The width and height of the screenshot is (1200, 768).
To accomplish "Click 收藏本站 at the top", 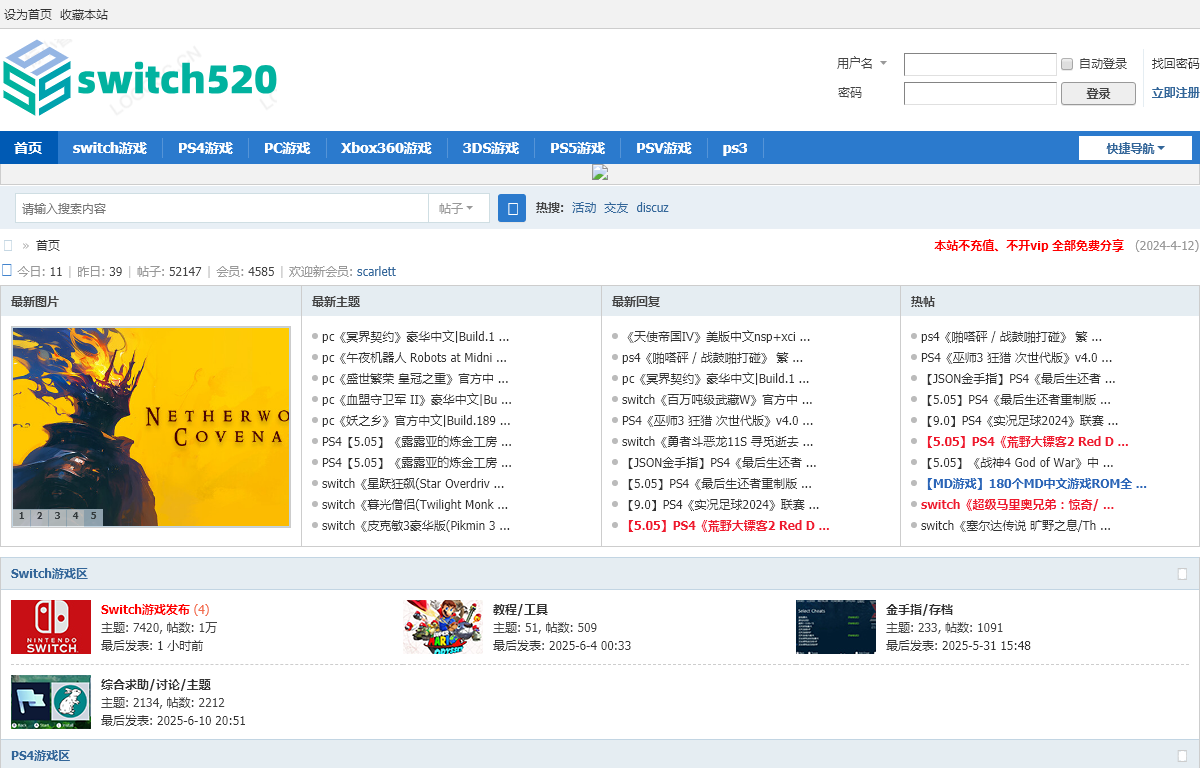I will click(x=84, y=15).
